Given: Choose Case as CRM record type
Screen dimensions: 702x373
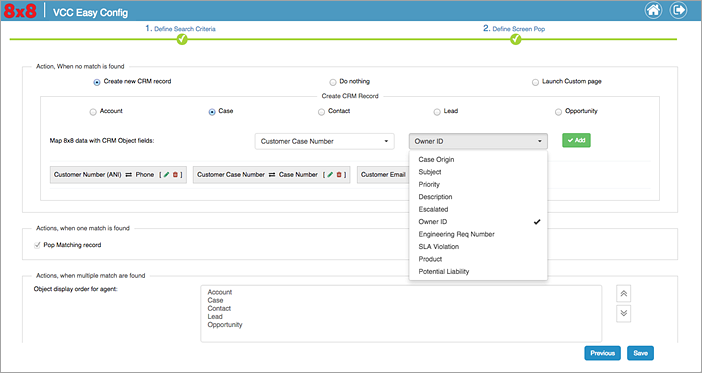Looking at the screenshot, I should (212, 112).
